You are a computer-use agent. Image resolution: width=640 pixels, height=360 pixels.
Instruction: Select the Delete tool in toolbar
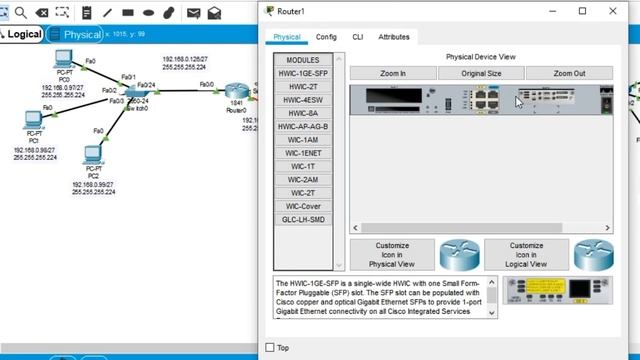(42, 13)
